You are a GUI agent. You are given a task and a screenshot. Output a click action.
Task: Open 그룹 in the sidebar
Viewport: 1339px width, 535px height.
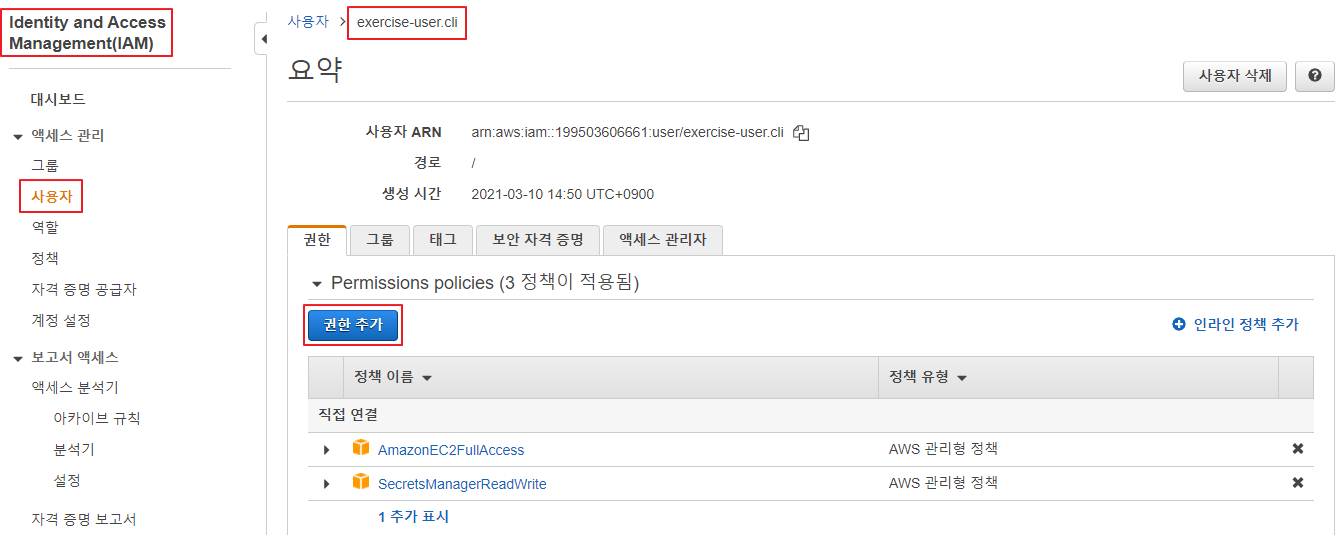[45, 165]
